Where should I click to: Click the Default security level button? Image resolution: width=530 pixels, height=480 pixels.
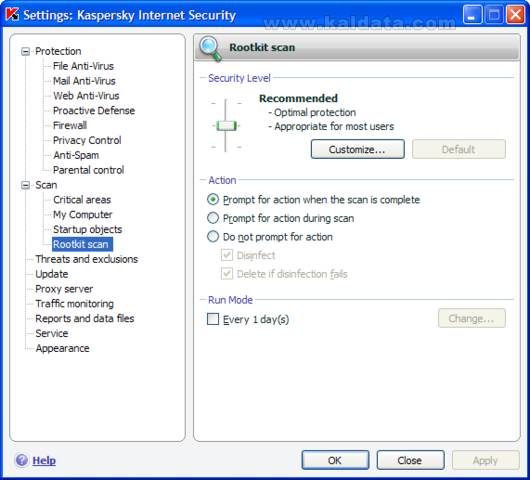pos(459,149)
